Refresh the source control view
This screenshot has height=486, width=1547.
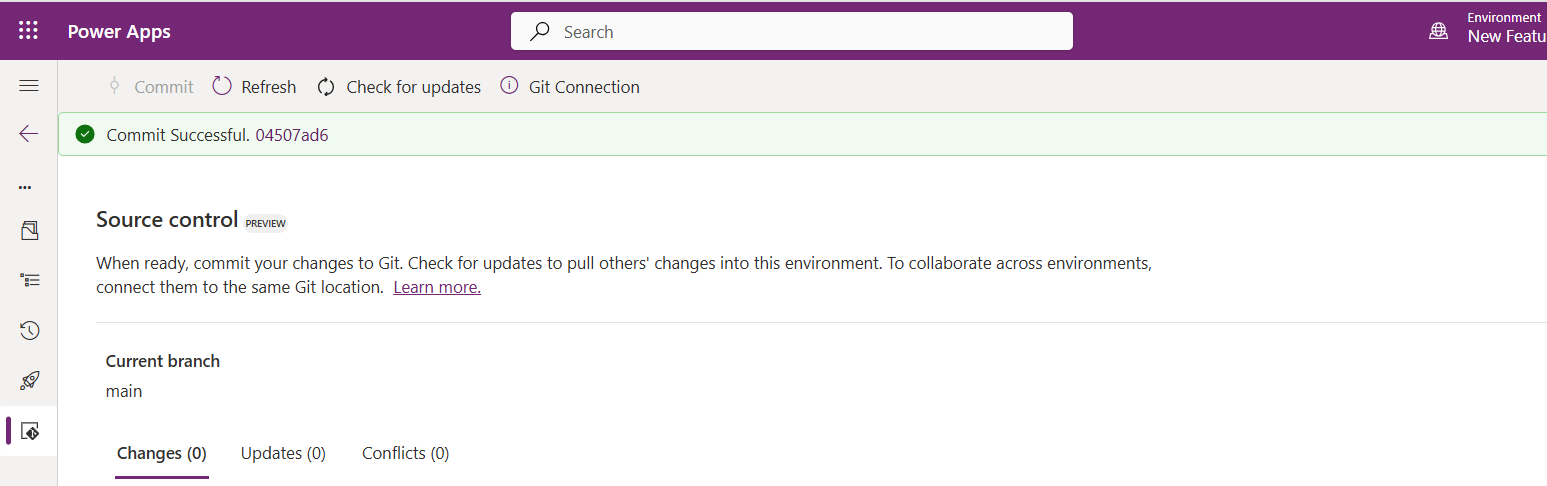tap(255, 87)
